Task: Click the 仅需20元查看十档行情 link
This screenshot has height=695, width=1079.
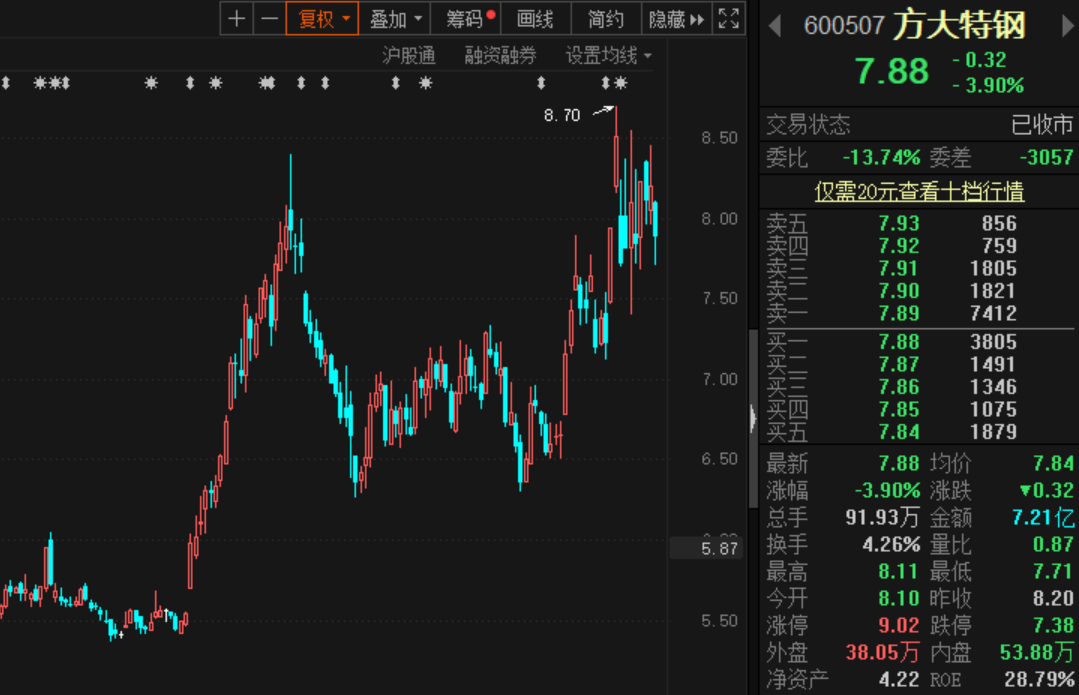Action: 919,191
